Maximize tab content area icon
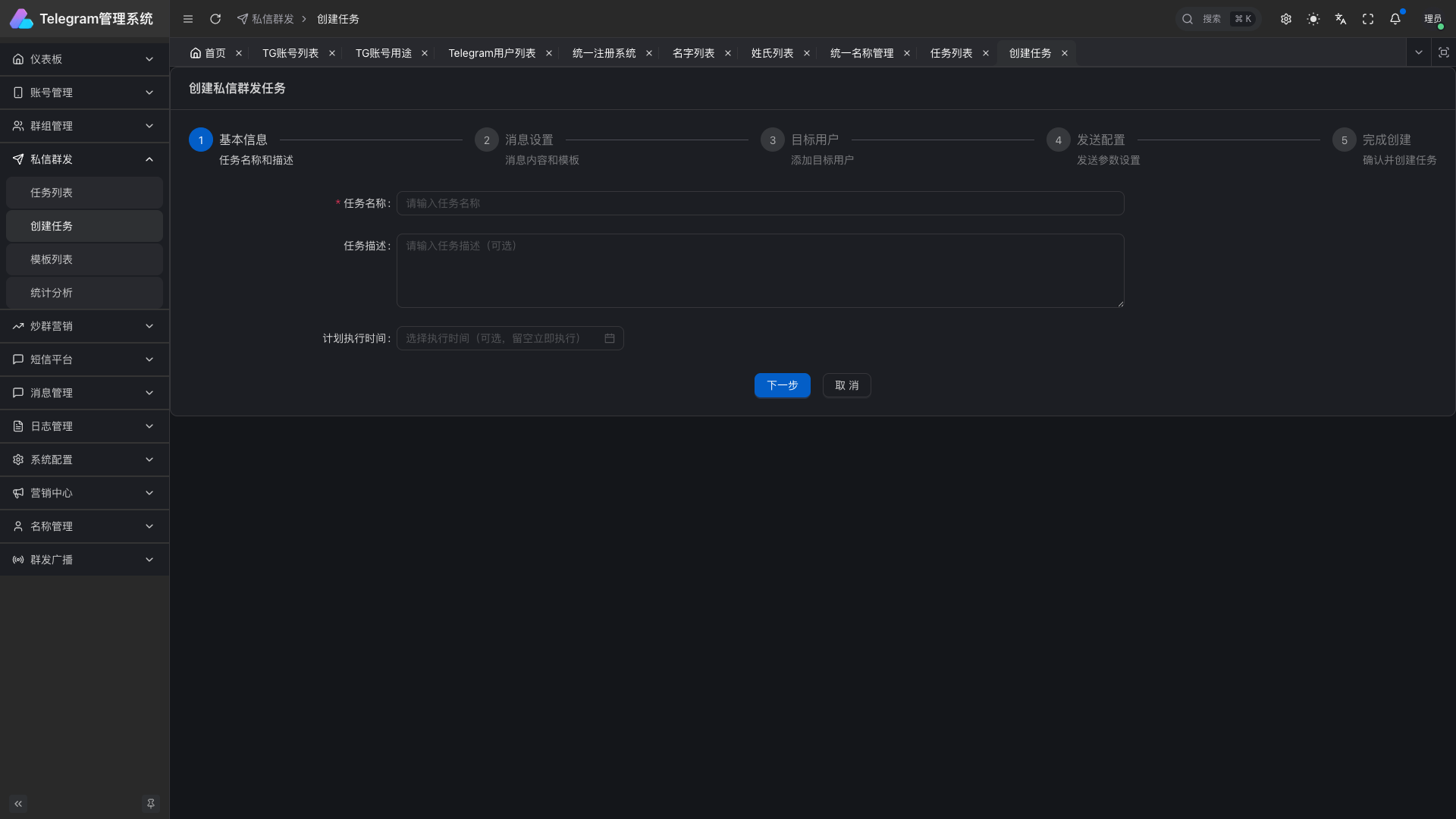 [x=1444, y=53]
